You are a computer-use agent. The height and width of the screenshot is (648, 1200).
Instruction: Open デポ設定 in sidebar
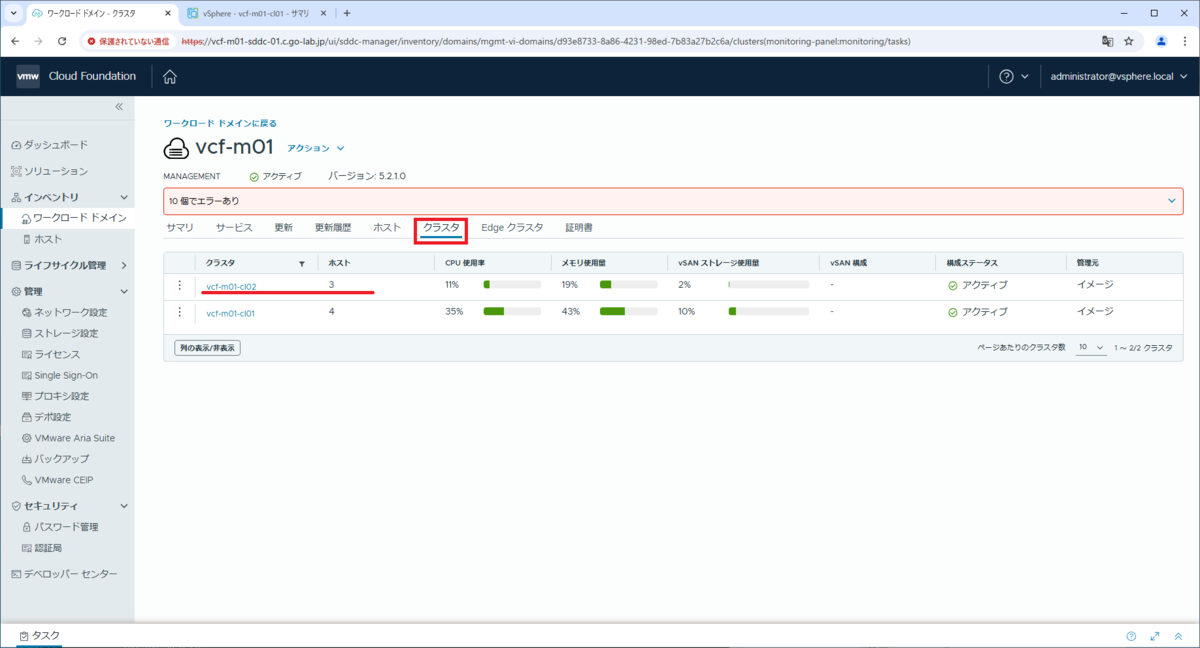[x=46, y=417]
